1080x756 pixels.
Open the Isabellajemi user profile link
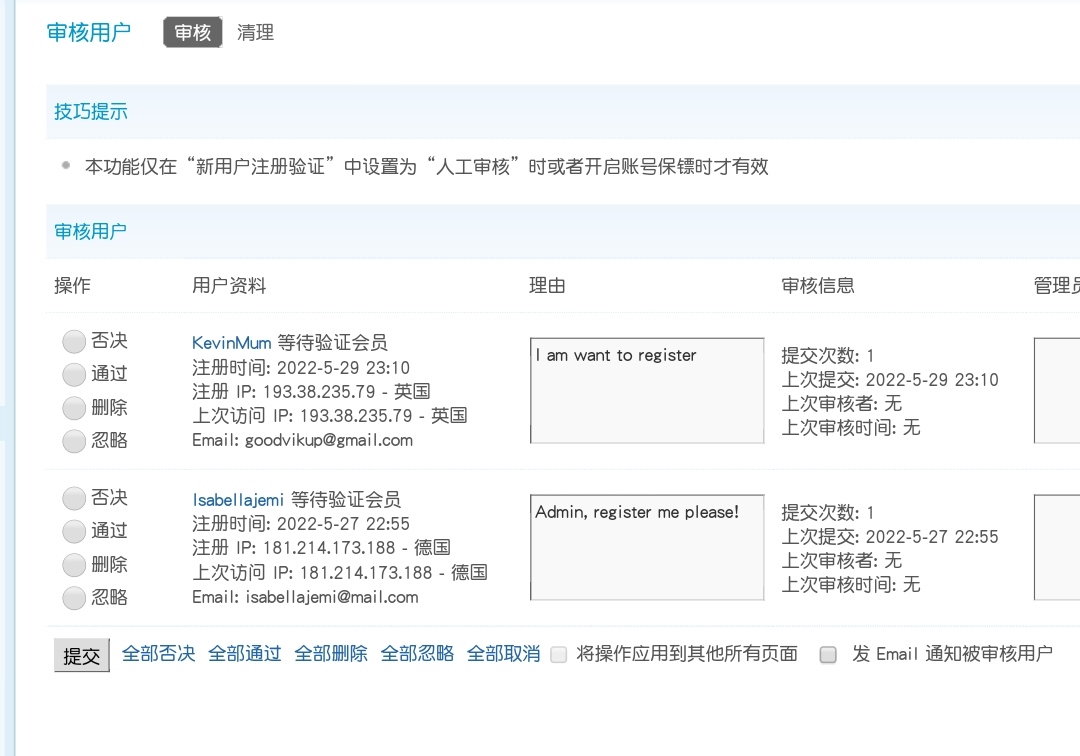point(238,499)
